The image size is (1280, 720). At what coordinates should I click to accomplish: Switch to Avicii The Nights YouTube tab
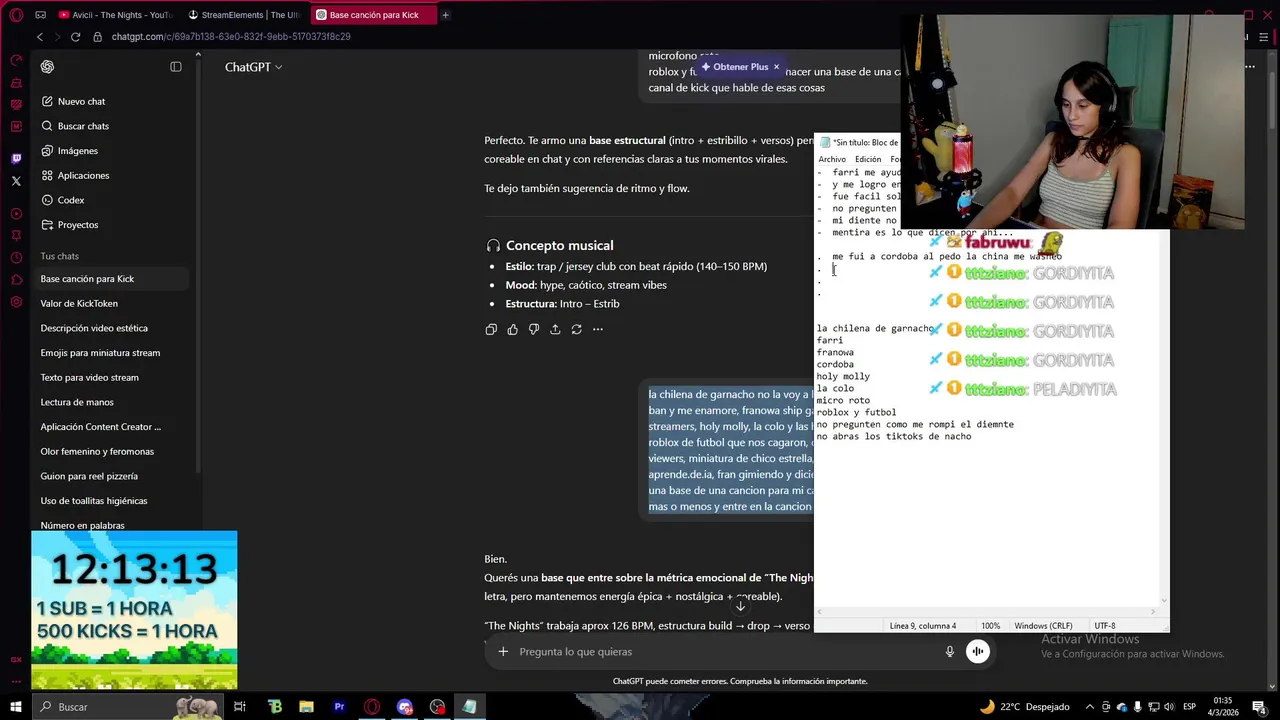(115, 15)
